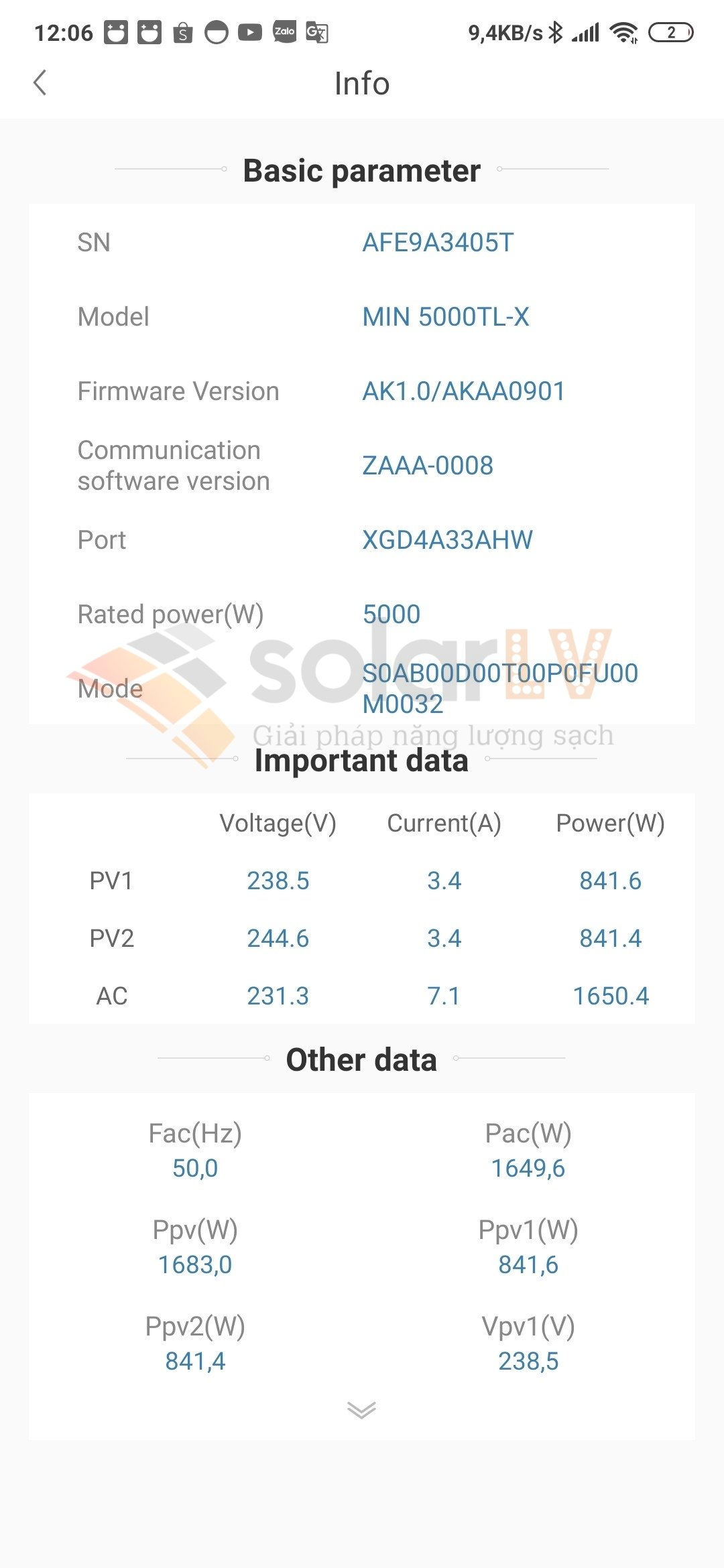Tap the Zalo notification icon
The width and height of the screenshot is (724, 1568).
click(x=284, y=32)
